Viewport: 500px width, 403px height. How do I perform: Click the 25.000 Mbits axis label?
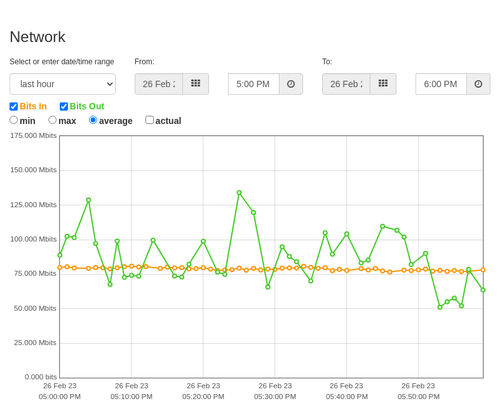(x=35, y=343)
